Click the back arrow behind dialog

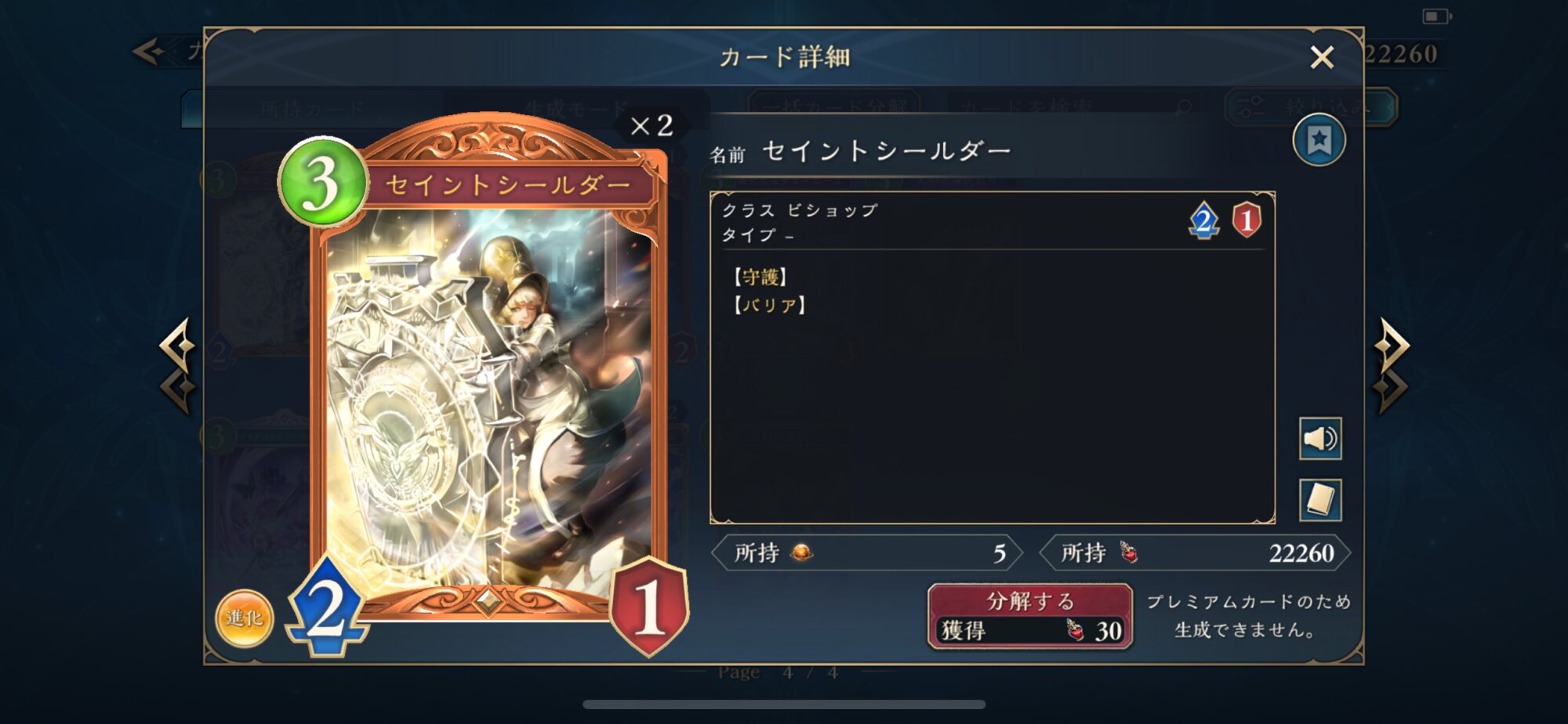[148, 52]
